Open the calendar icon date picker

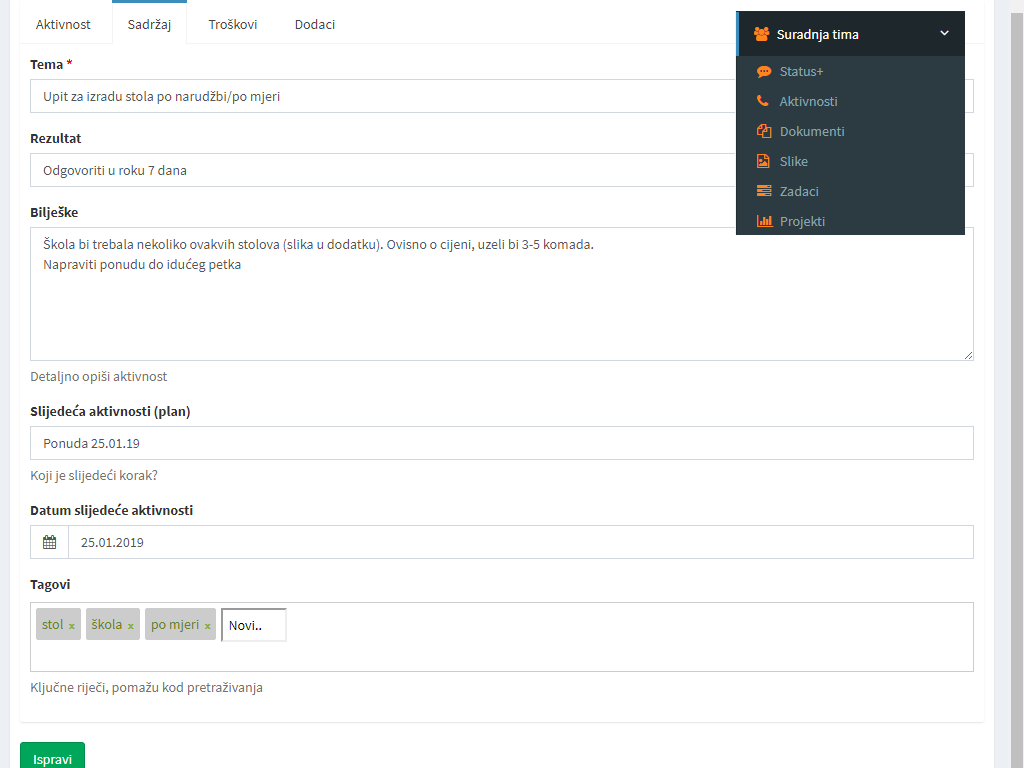point(49,542)
